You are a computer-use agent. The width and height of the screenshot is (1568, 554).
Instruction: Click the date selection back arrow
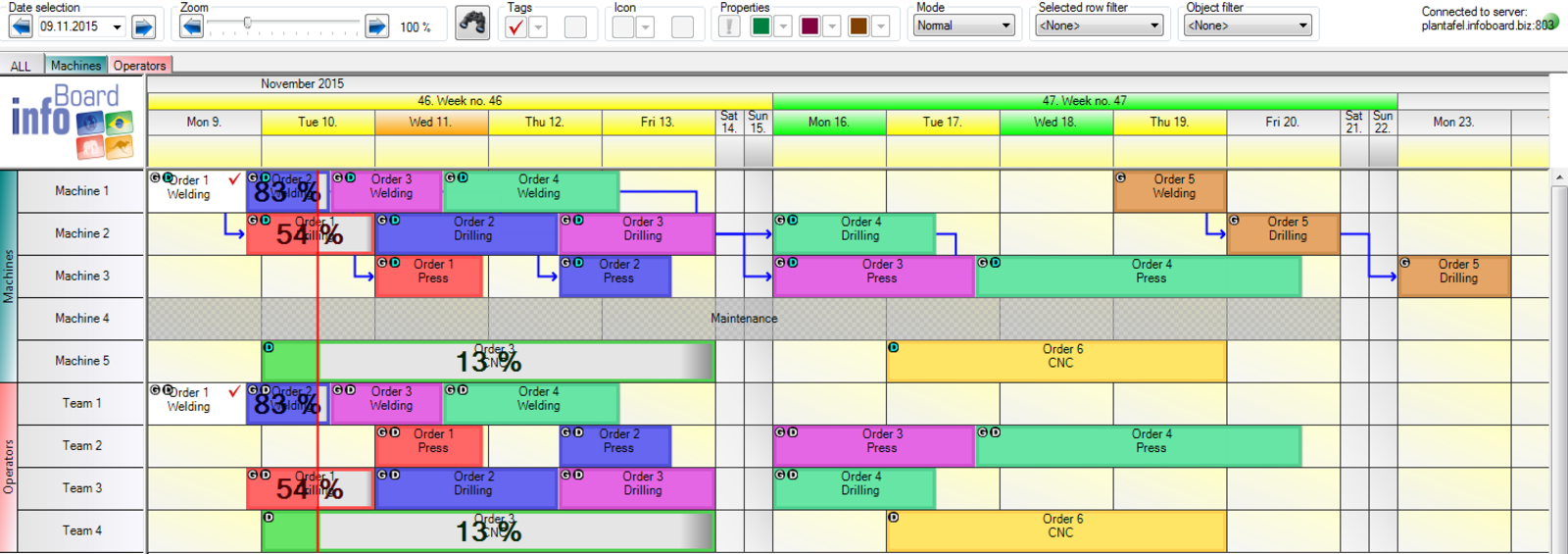click(x=20, y=26)
